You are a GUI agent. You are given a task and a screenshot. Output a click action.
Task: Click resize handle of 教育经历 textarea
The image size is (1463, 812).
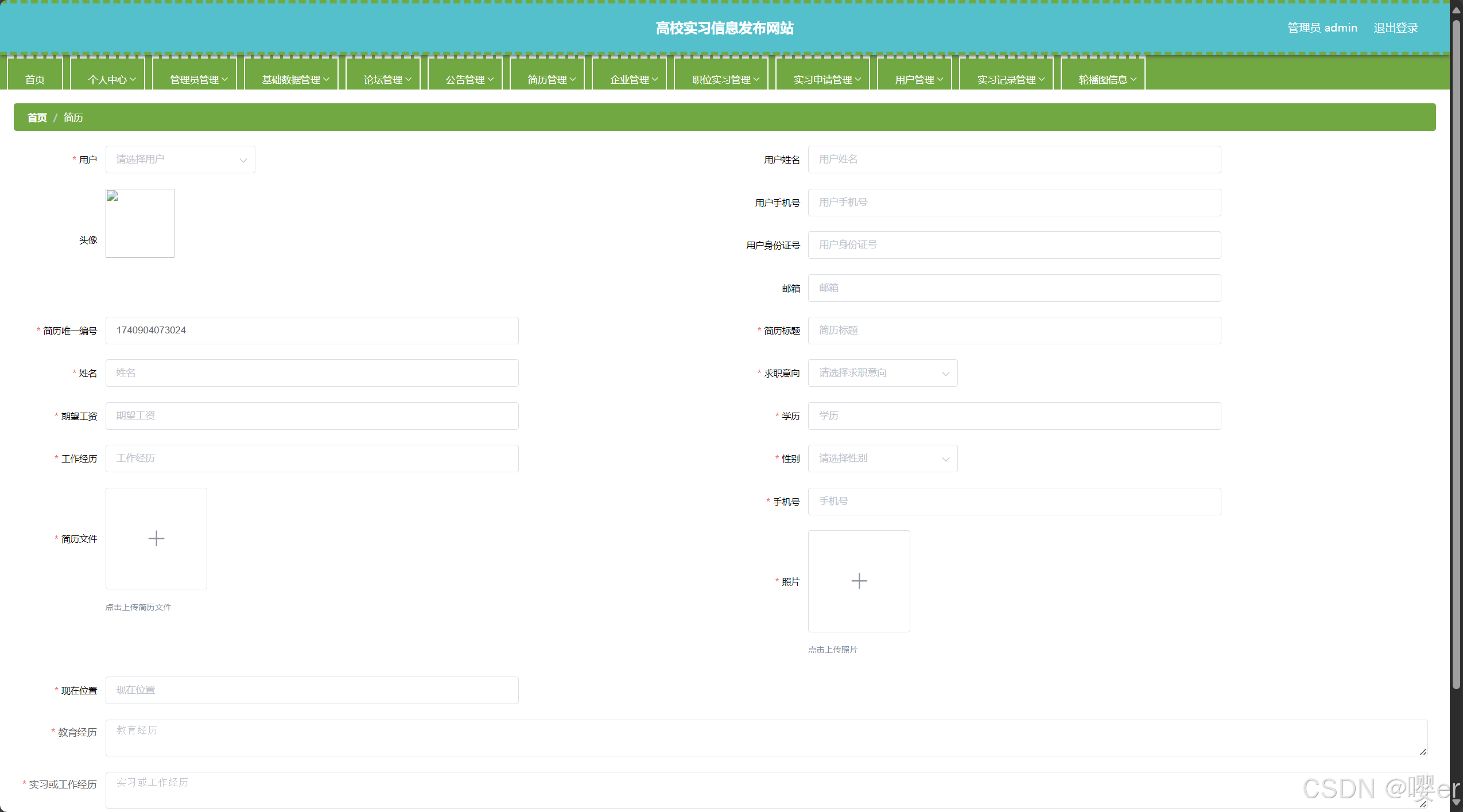point(1423,752)
